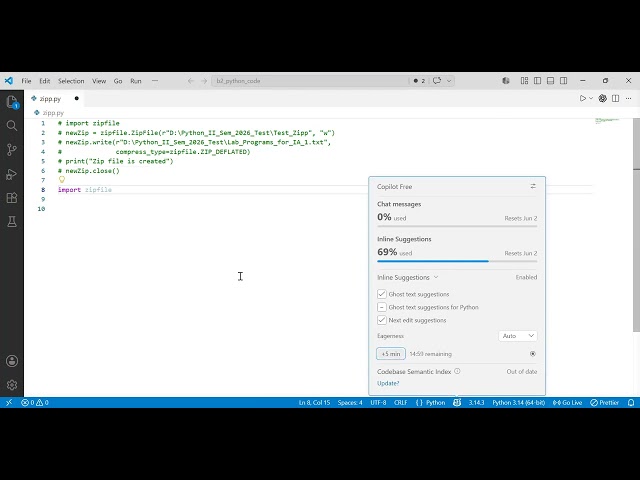
Task: Open the Go menu
Action: point(118,81)
